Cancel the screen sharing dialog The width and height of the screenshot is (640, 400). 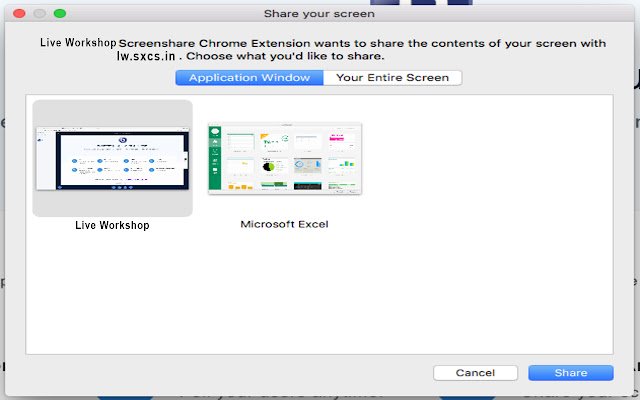pyautogui.click(x=476, y=373)
